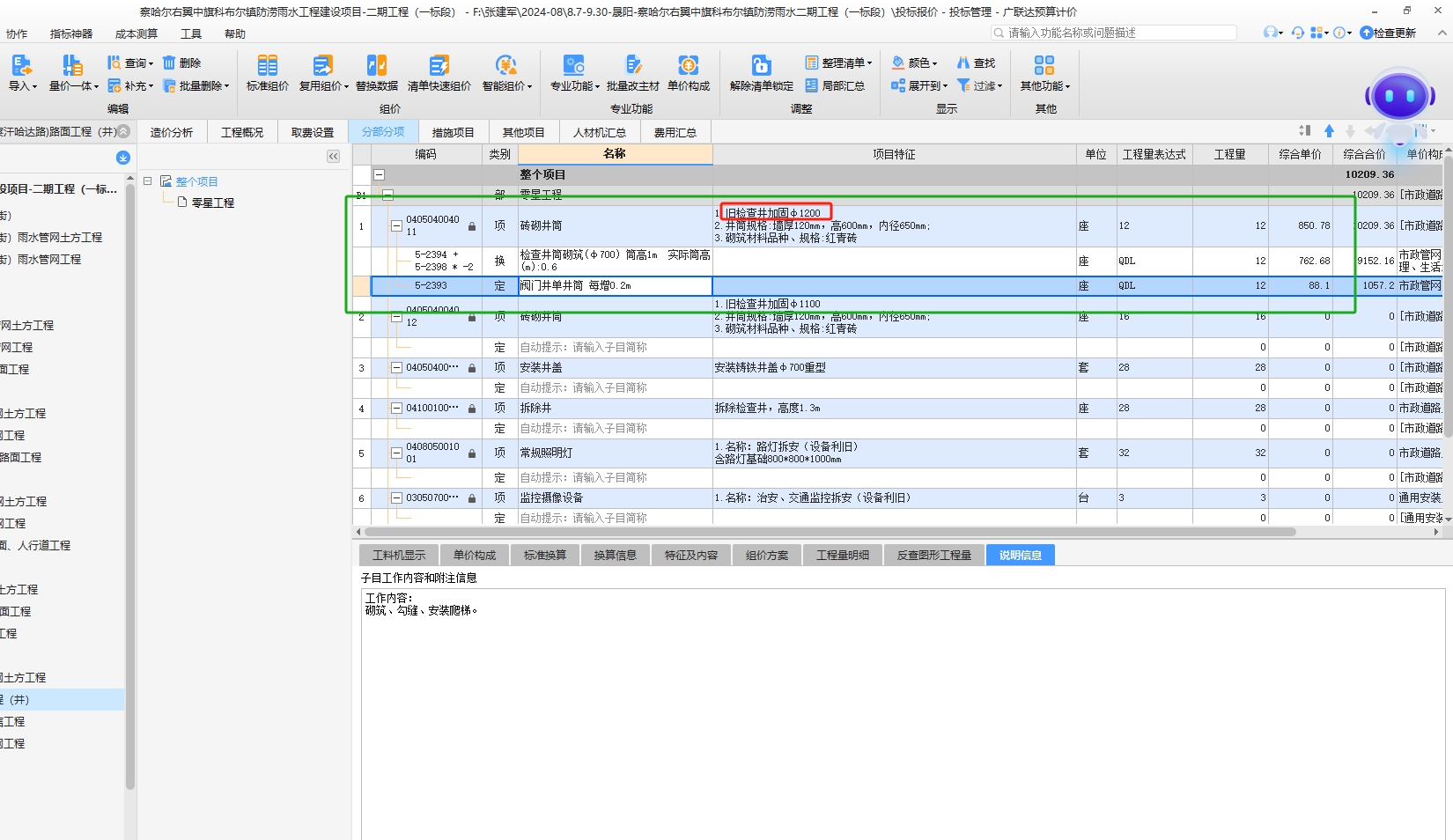Click the blue download arrow in left panel

pos(123,157)
